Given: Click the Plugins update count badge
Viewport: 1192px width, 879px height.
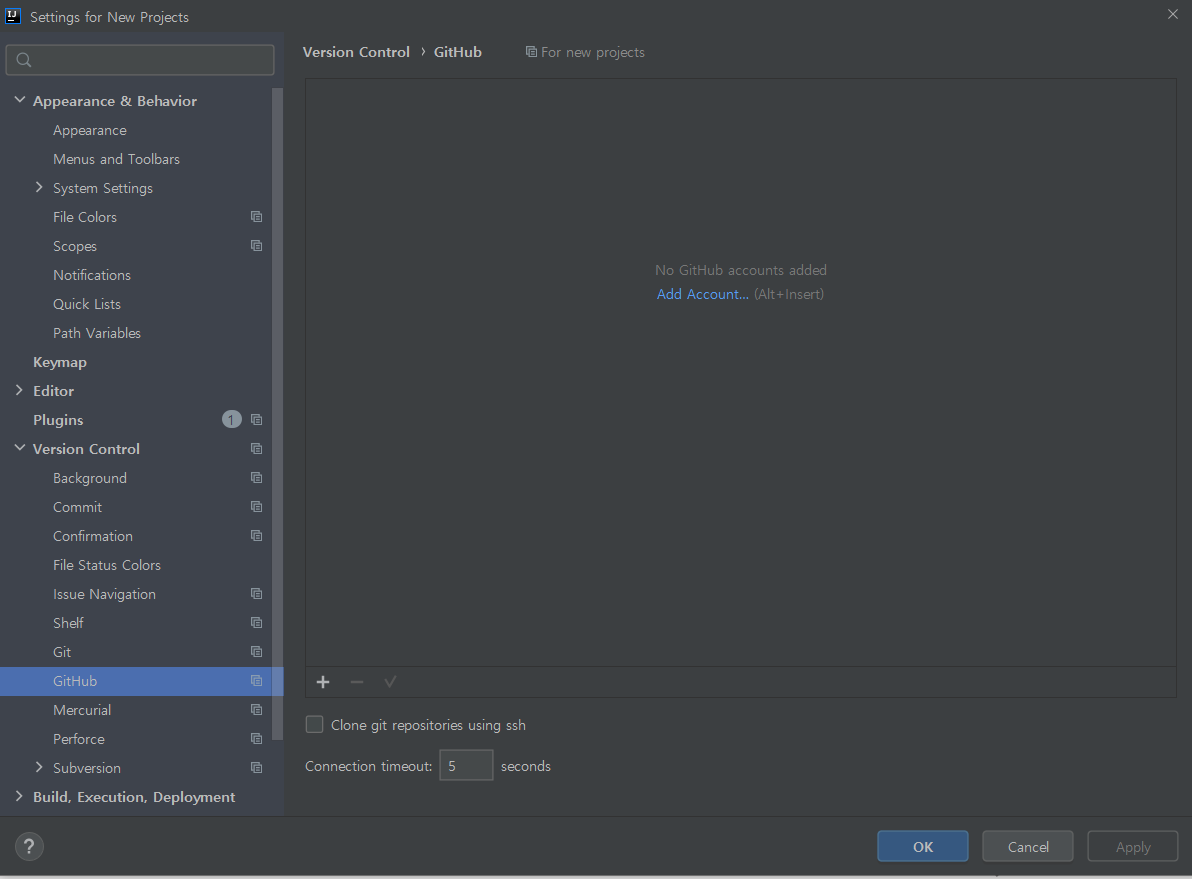Looking at the screenshot, I should pyautogui.click(x=232, y=420).
